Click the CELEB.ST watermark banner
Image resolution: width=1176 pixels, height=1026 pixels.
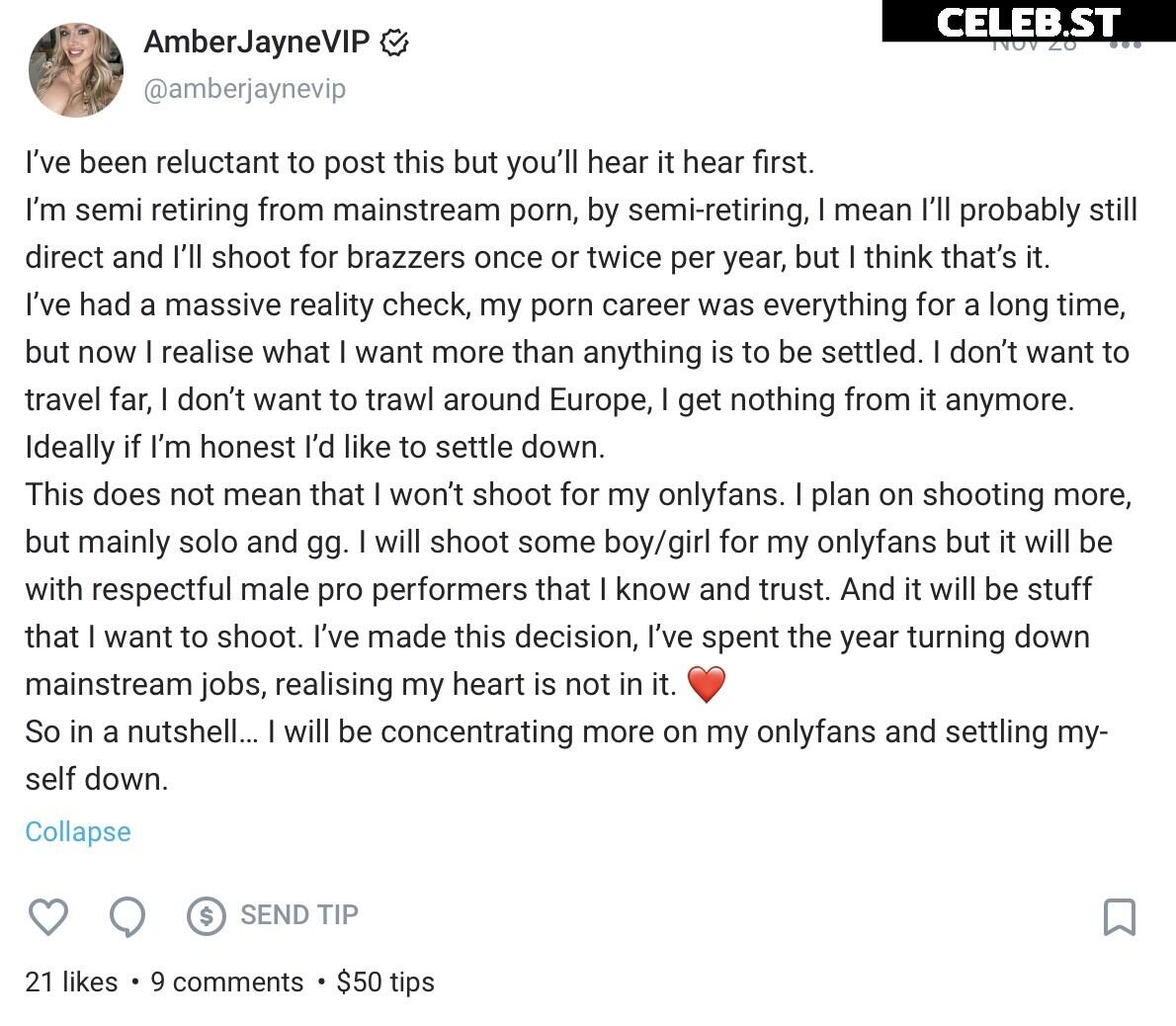1028,21
